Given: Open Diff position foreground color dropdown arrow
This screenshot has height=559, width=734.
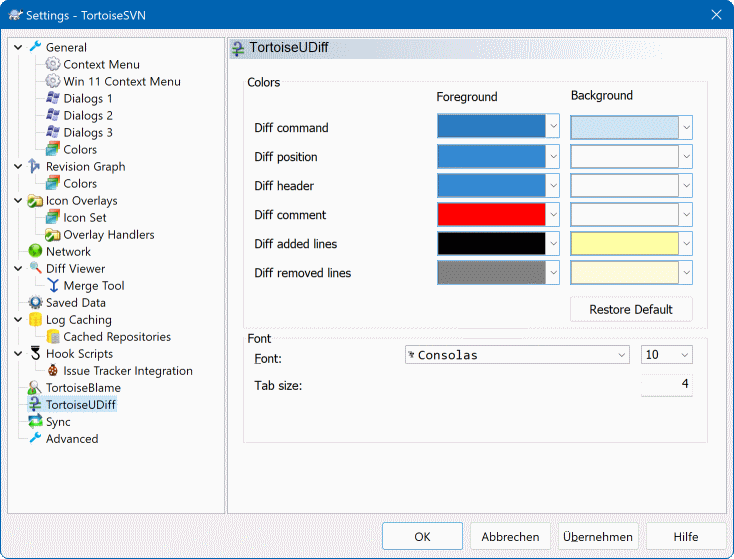Looking at the screenshot, I should click(553, 156).
